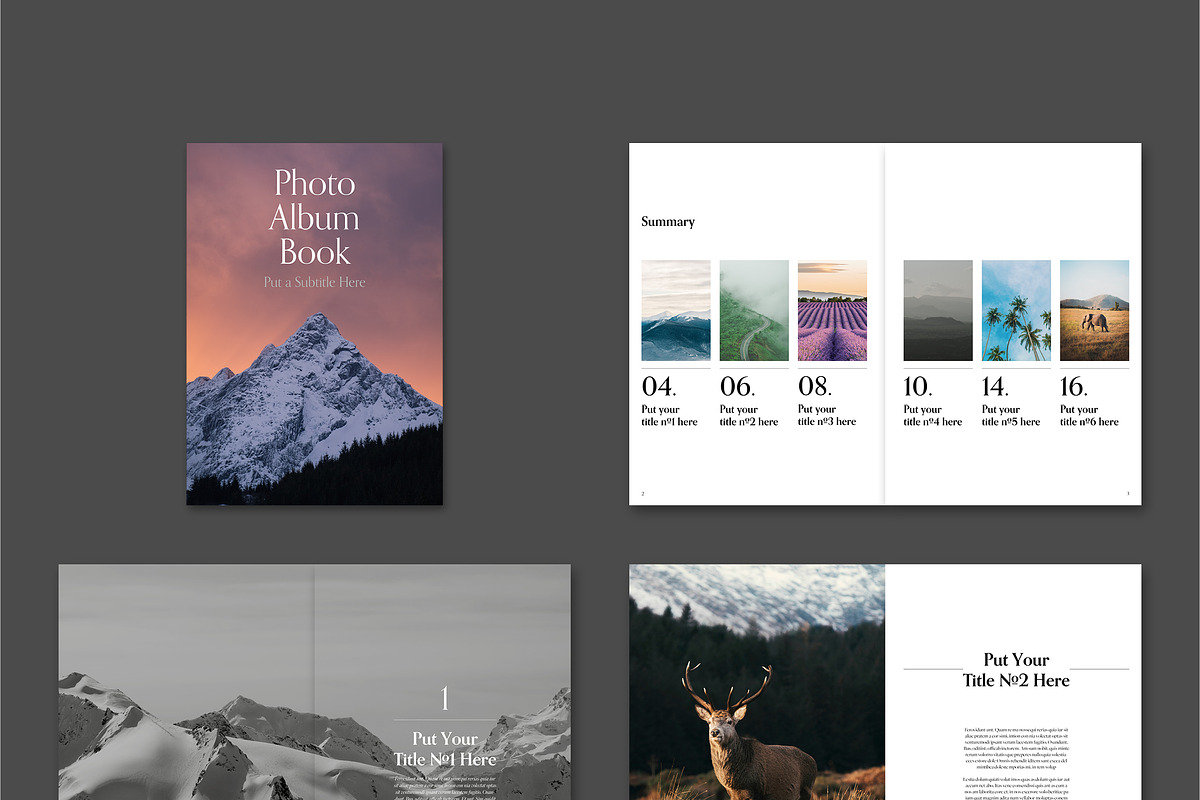
Task: Click the page number '10.'
Action: pos(918,386)
